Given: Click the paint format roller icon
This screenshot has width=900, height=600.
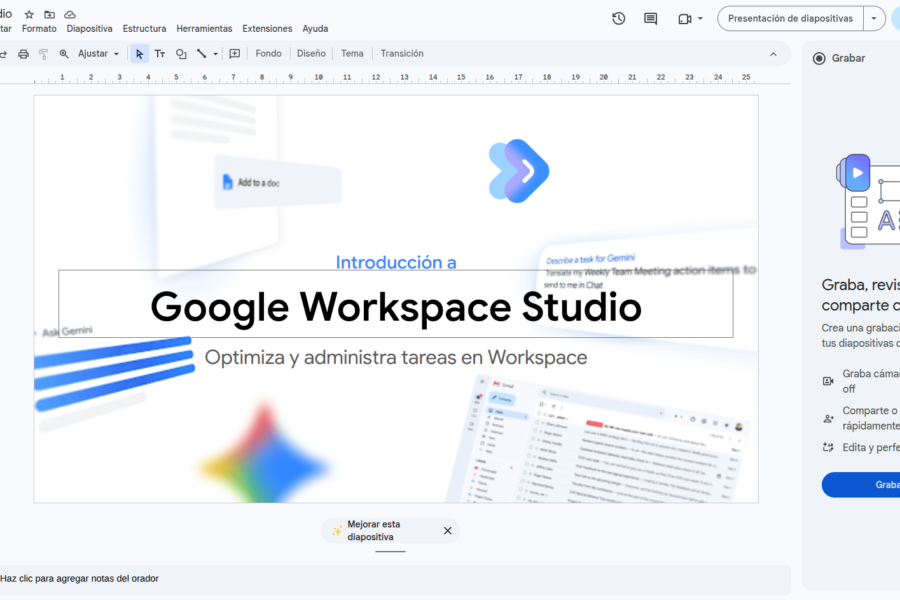Looking at the screenshot, I should coord(43,54).
